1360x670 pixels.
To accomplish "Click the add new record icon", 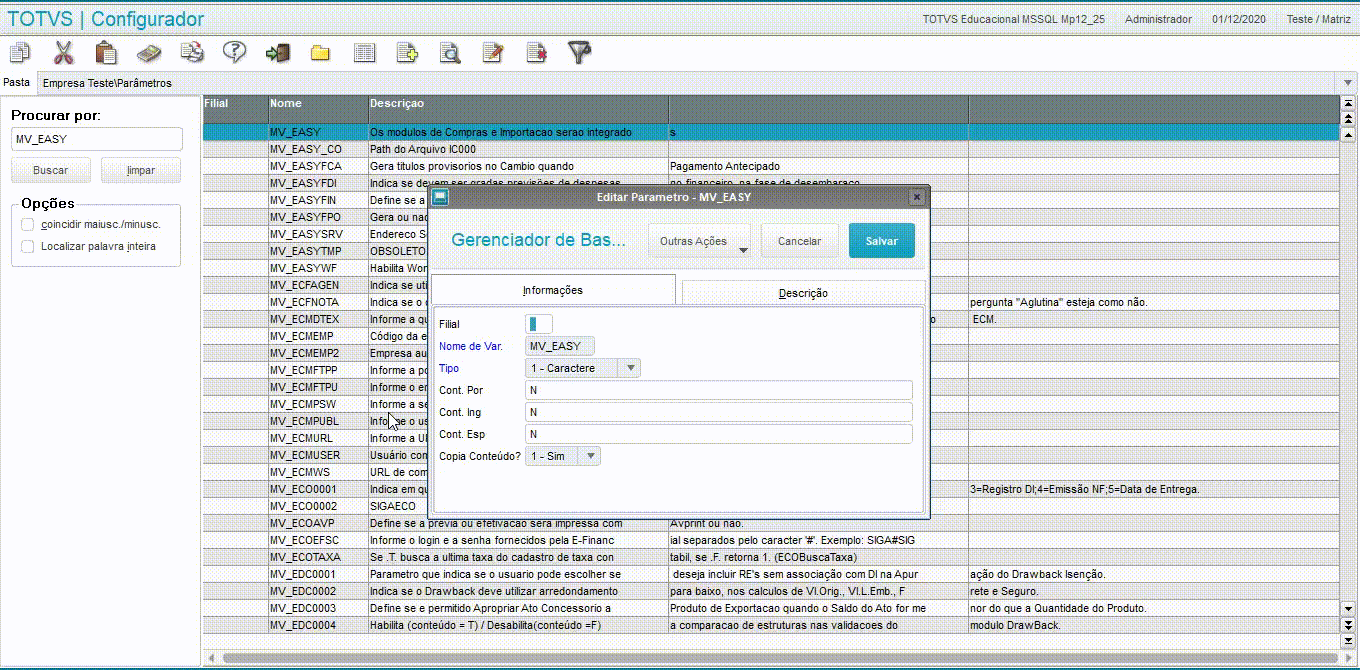I will click(406, 52).
